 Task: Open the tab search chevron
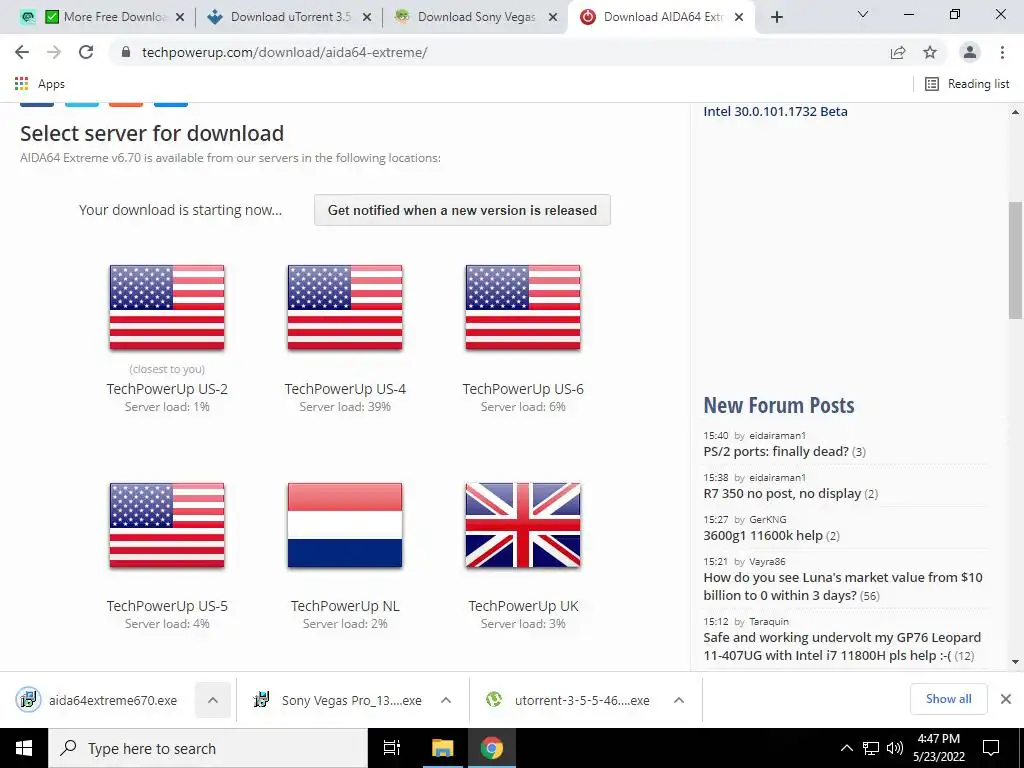[863, 14]
